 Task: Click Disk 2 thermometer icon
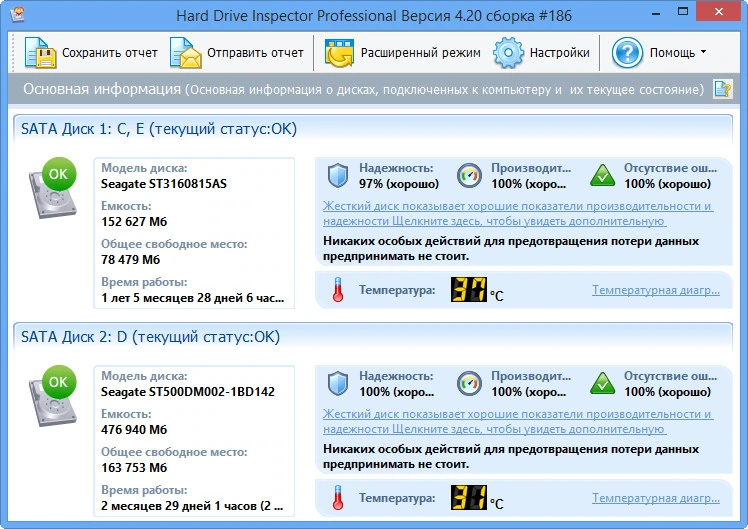click(x=338, y=498)
